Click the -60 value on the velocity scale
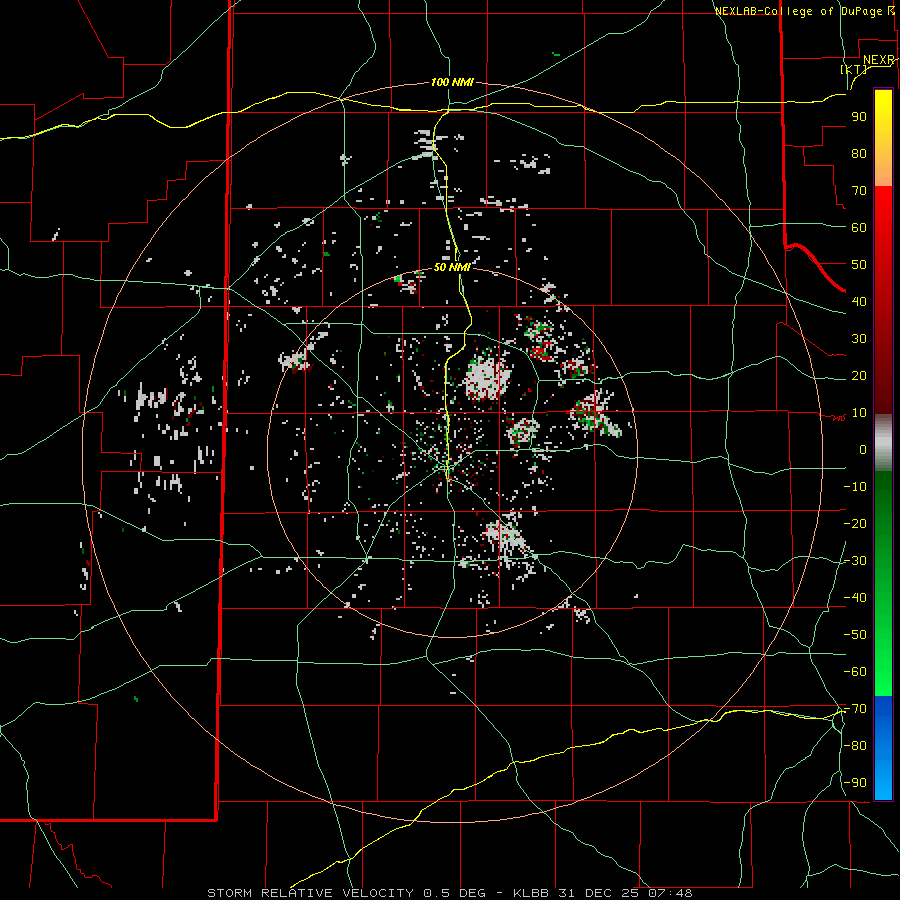This screenshot has width=900, height=900. point(855,672)
